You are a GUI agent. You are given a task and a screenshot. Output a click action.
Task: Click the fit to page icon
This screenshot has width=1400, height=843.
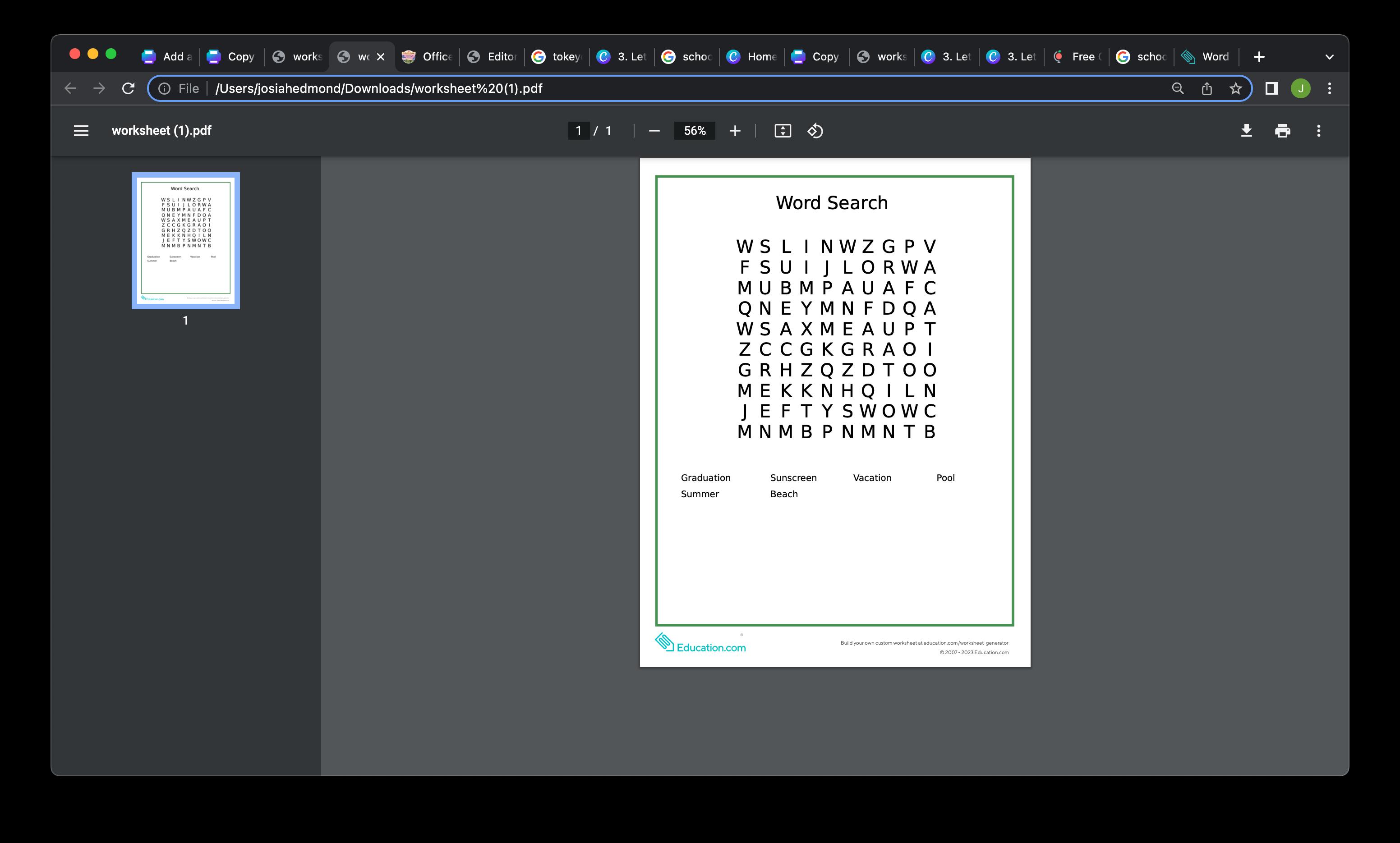coord(783,131)
